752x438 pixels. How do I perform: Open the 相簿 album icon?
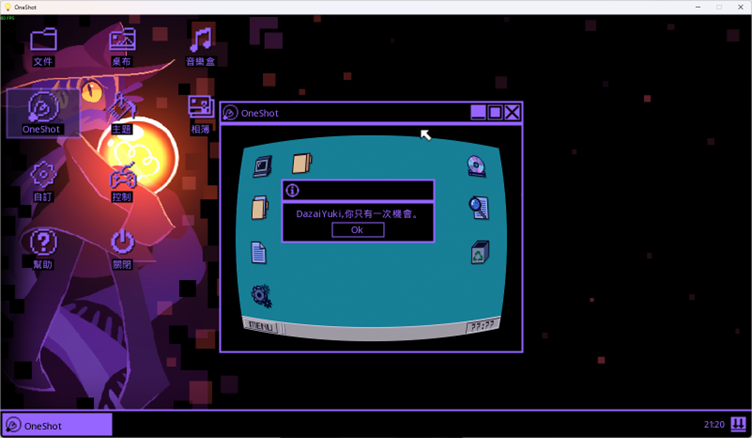[201, 110]
